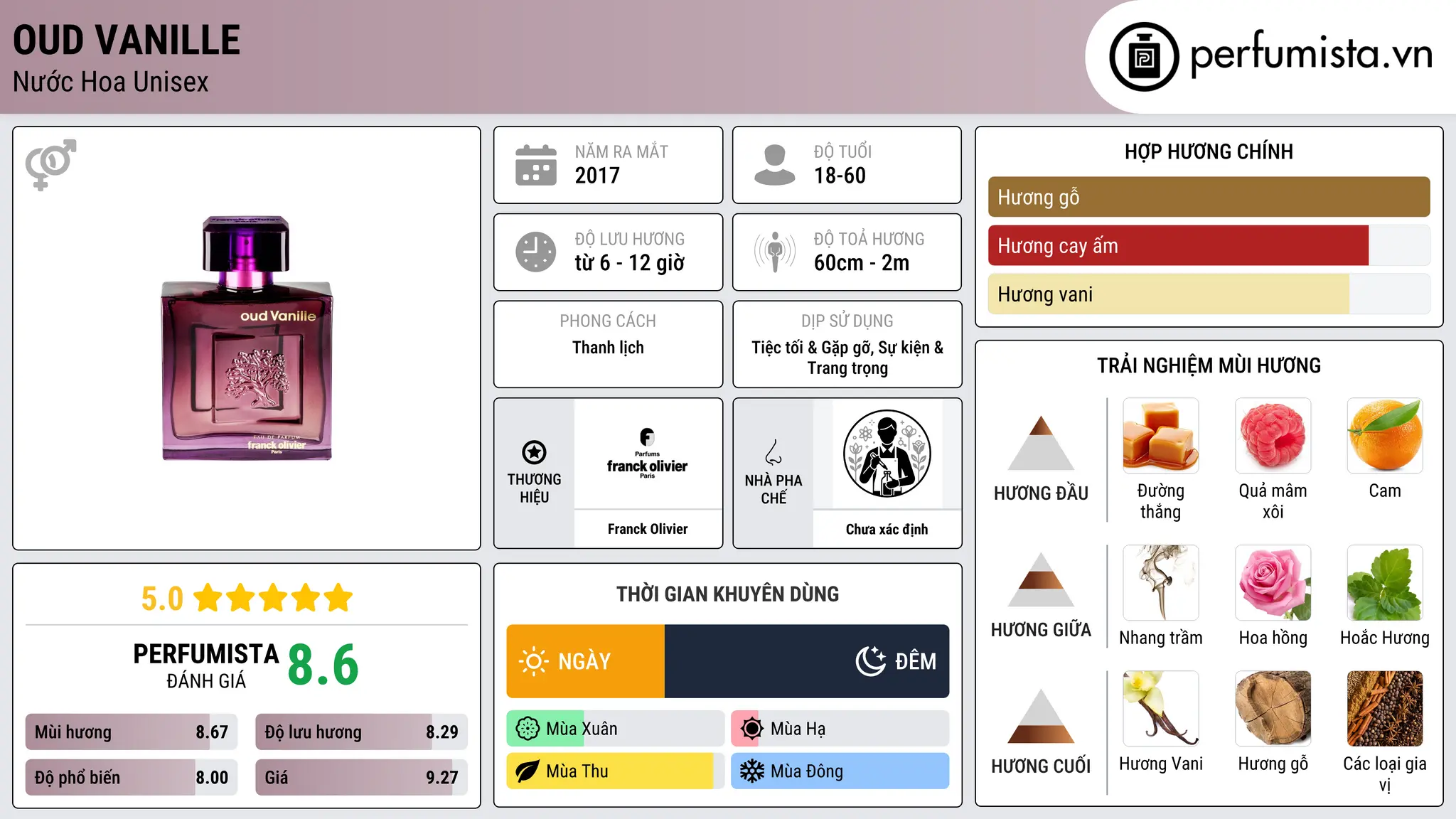Click the HƯƠNG CUỐI label

[x=1041, y=766]
